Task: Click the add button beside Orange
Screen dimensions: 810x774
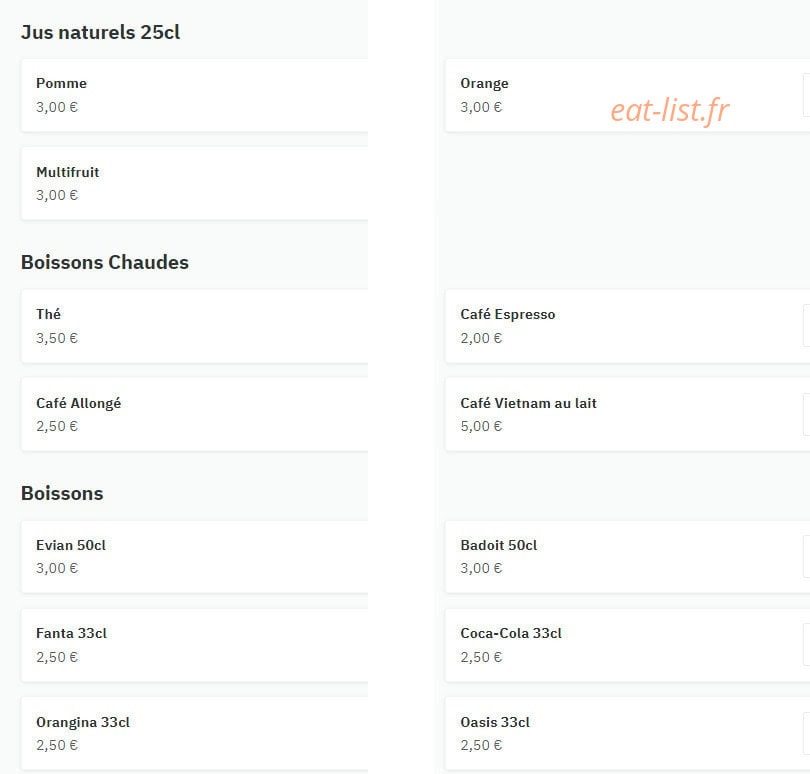Action: point(806,95)
